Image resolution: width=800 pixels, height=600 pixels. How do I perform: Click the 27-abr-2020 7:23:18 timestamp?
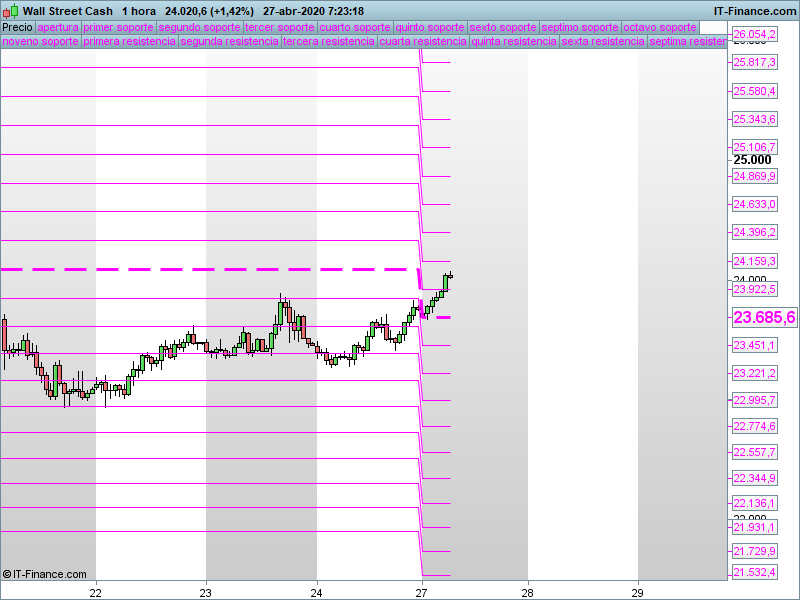313,11
